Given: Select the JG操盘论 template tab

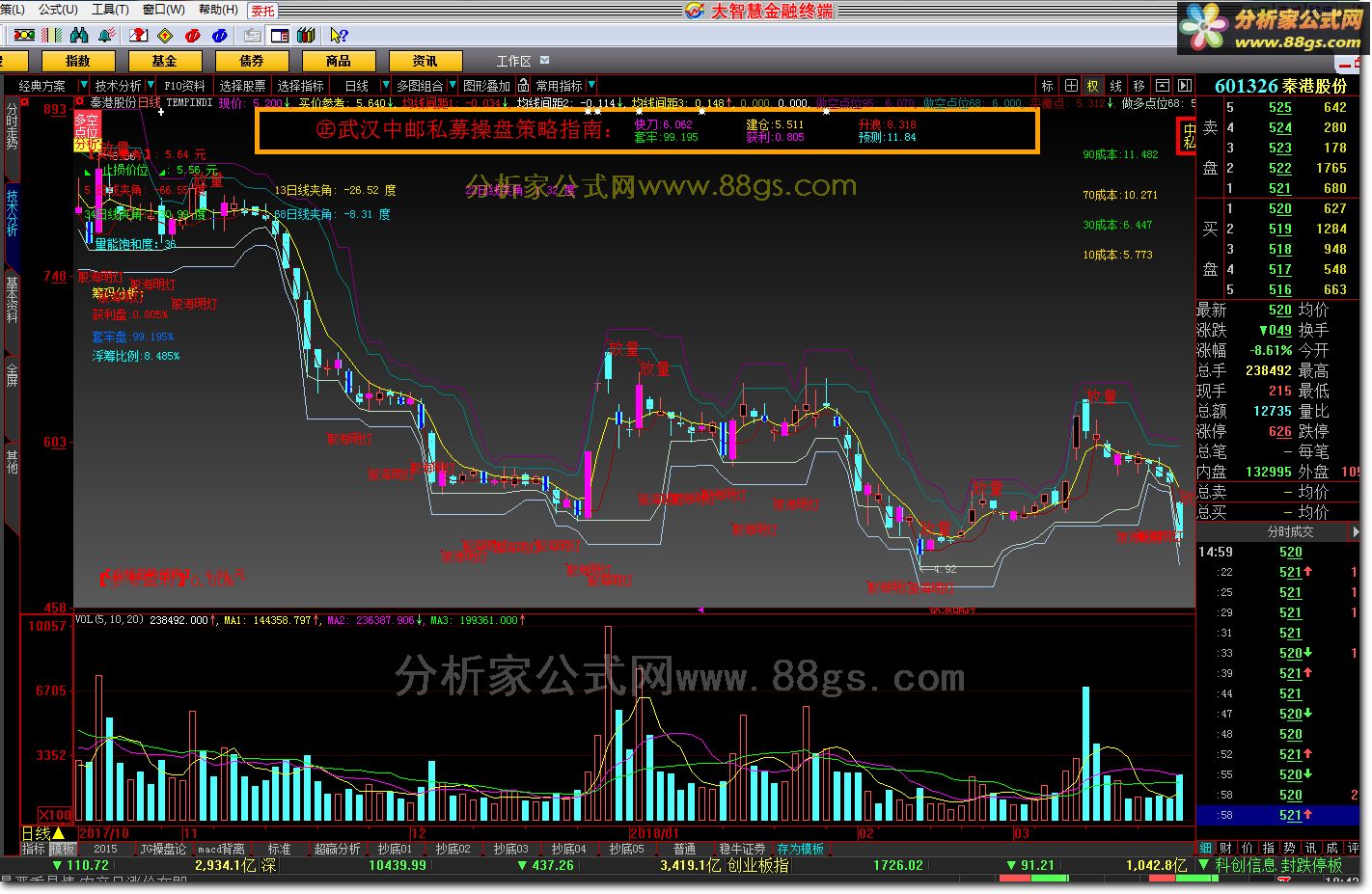Looking at the screenshot, I should [163, 849].
